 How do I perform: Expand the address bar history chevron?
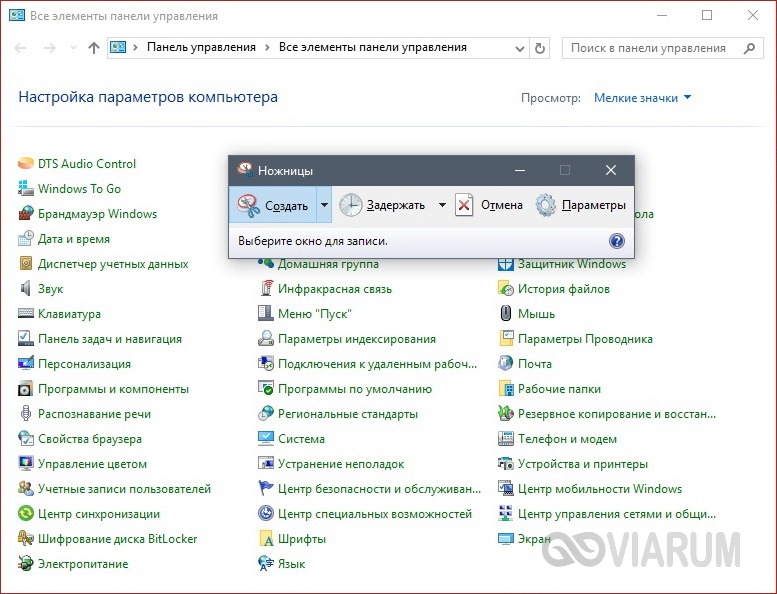[x=520, y=49]
